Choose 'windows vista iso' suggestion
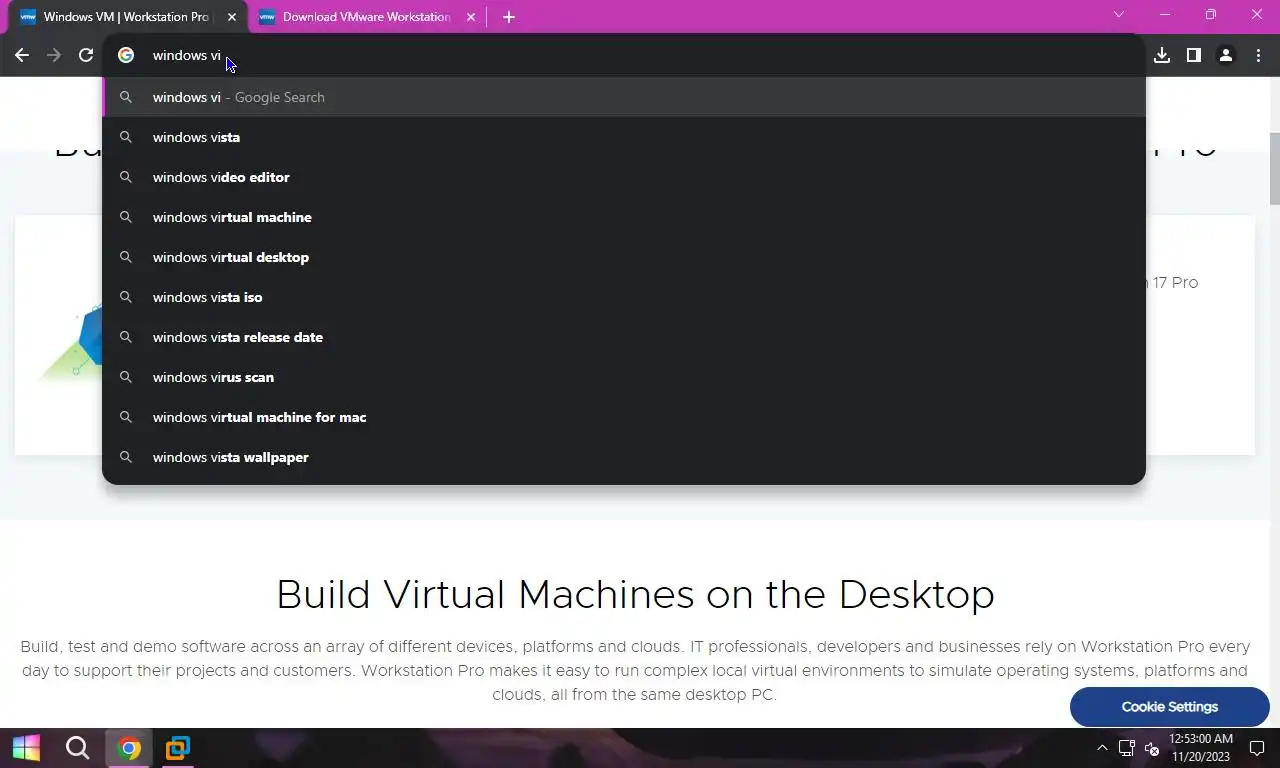The image size is (1280, 768). (624, 297)
